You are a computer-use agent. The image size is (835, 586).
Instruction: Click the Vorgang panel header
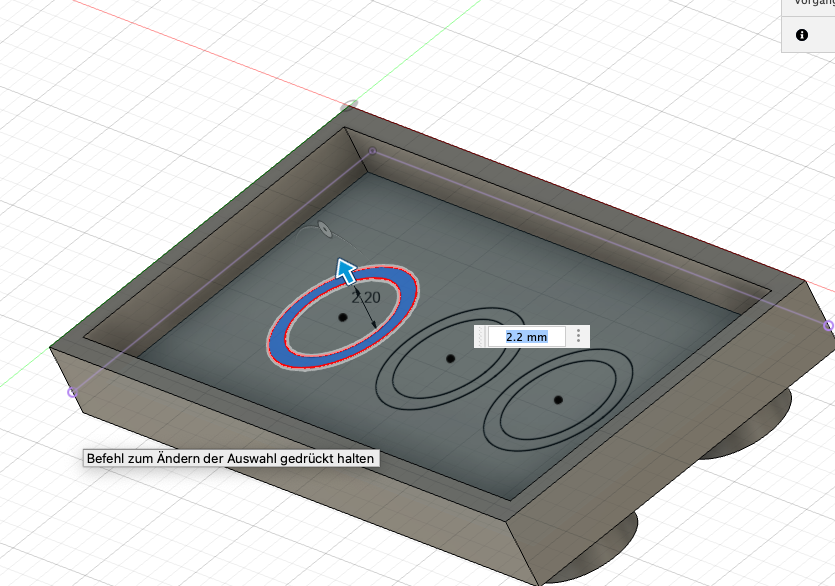[808, 5]
